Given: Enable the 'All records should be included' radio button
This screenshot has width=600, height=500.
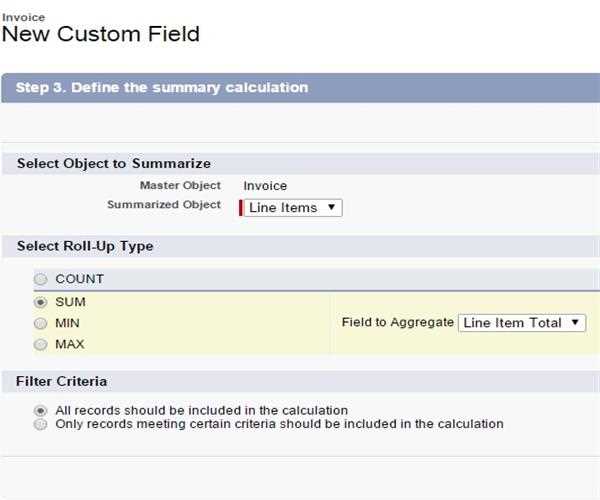Looking at the screenshot, I should click(x=41, y=410).
